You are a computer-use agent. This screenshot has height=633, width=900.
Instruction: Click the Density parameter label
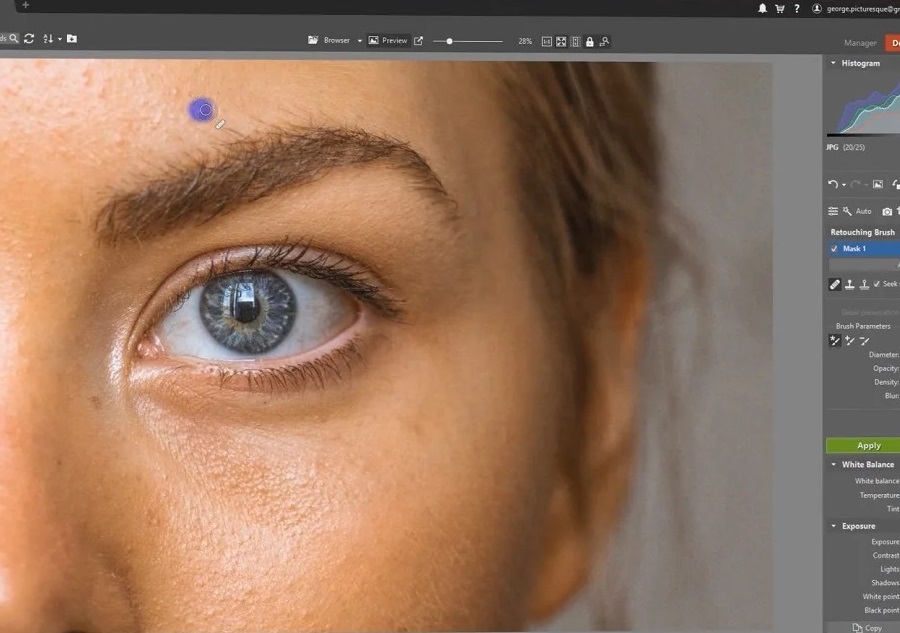point(887,382)
